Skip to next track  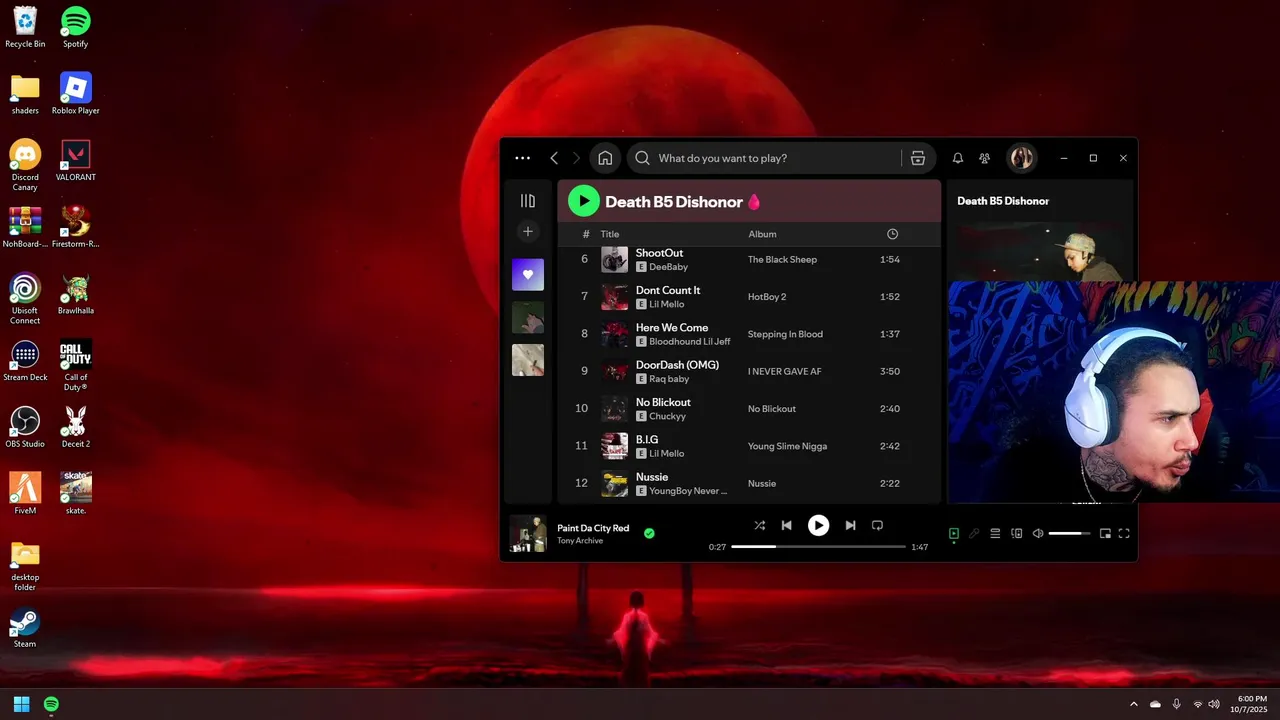(x=850, y=525)
